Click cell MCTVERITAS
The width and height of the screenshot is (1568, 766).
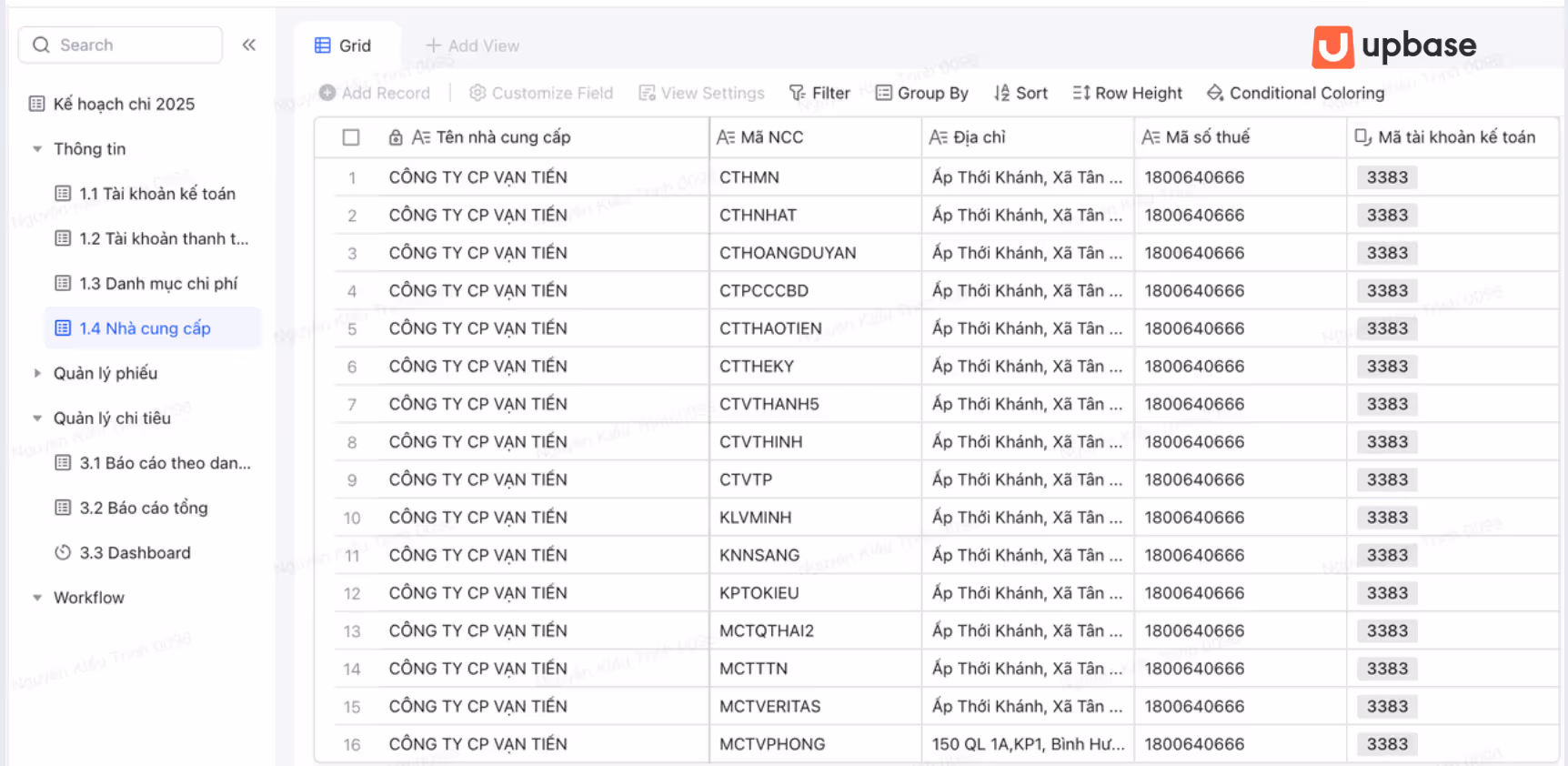click(816, 706)
